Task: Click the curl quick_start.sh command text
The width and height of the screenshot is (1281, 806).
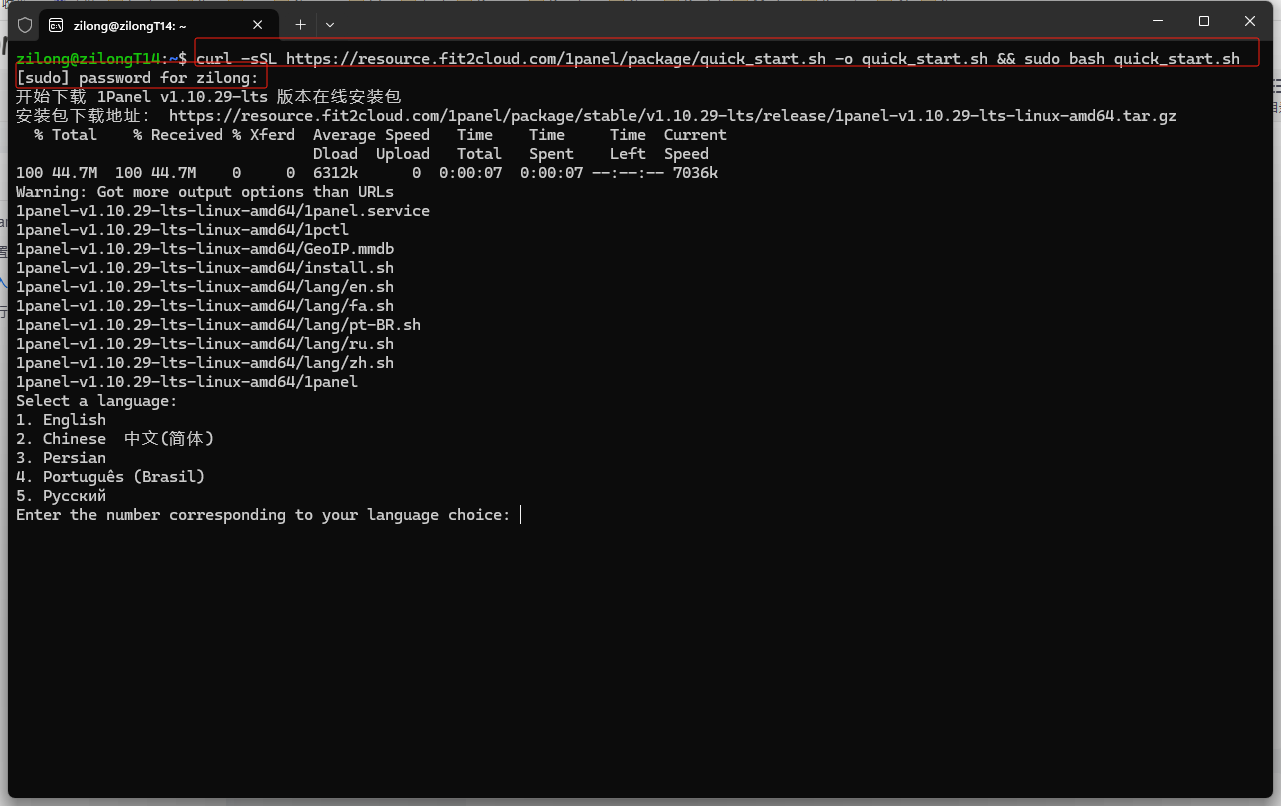Action: click(718, 59)
